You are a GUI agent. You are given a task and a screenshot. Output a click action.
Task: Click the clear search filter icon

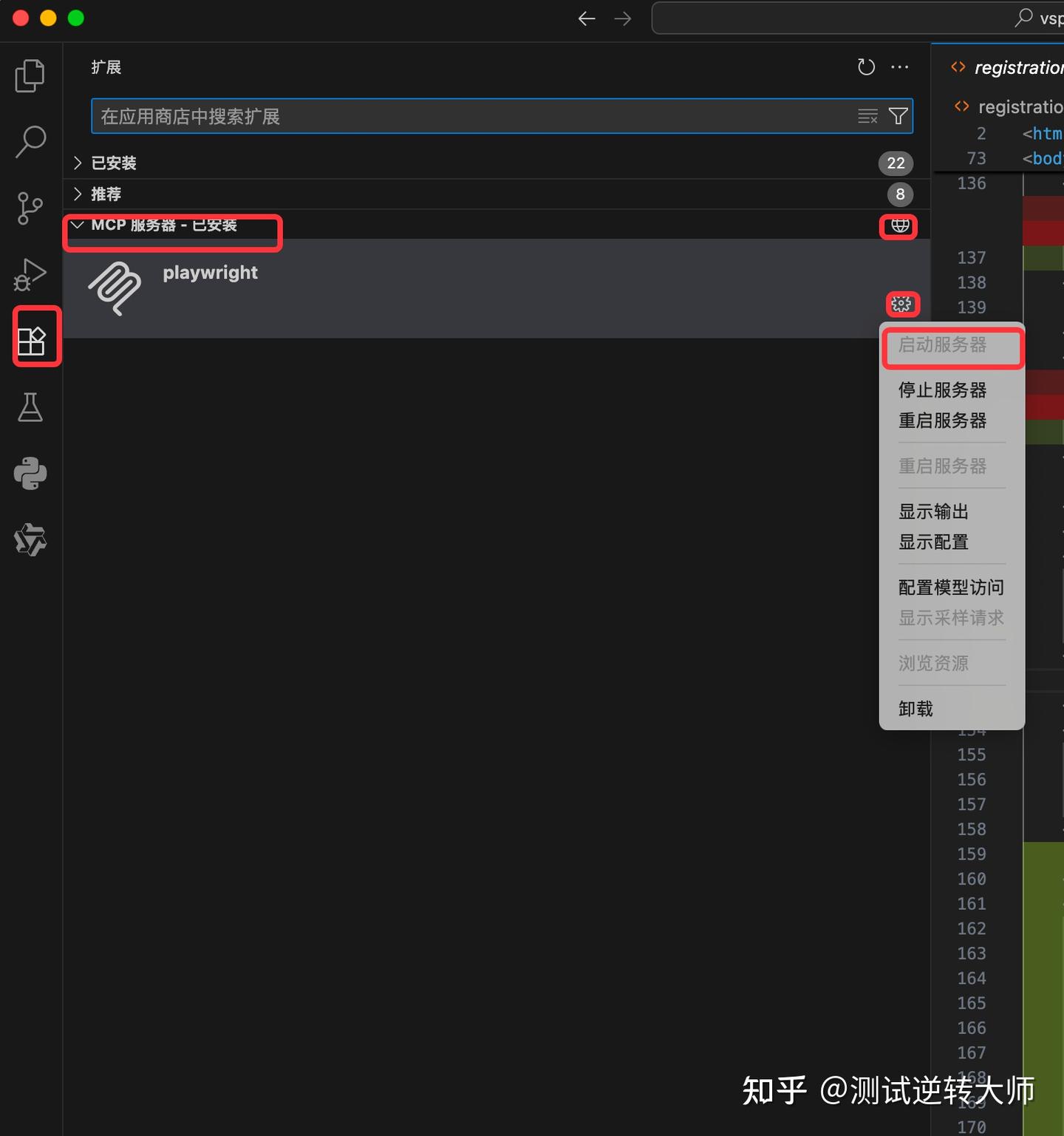click(866, 115)
